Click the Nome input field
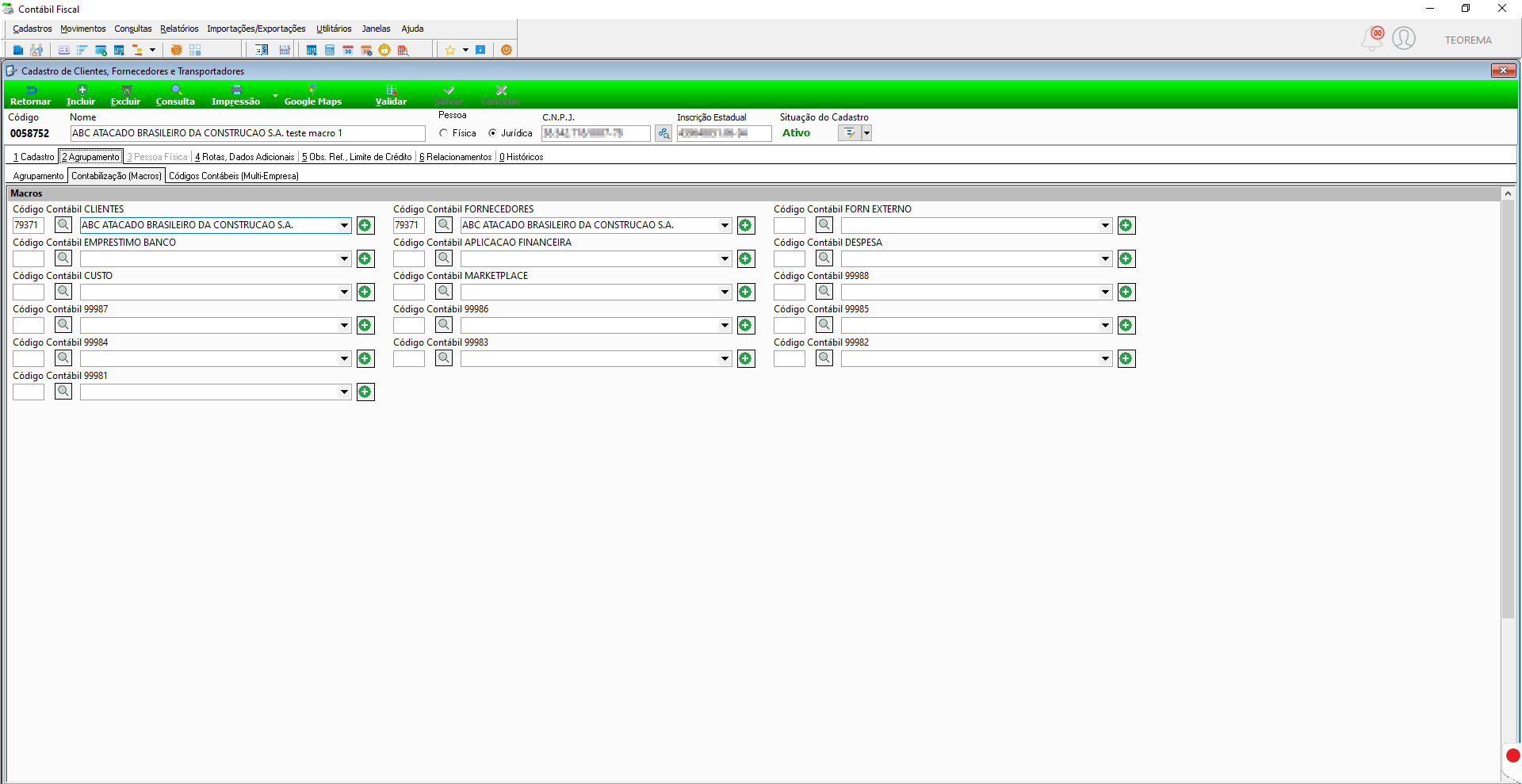The image size is (1522, 784). [x=247, y=133]
